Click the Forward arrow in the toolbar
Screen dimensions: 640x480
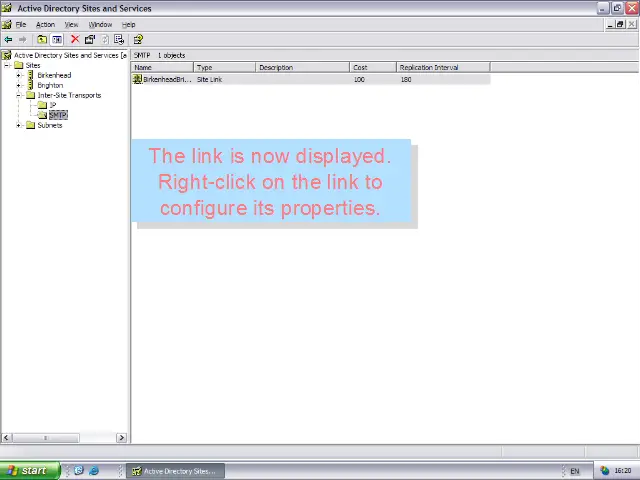22,40
